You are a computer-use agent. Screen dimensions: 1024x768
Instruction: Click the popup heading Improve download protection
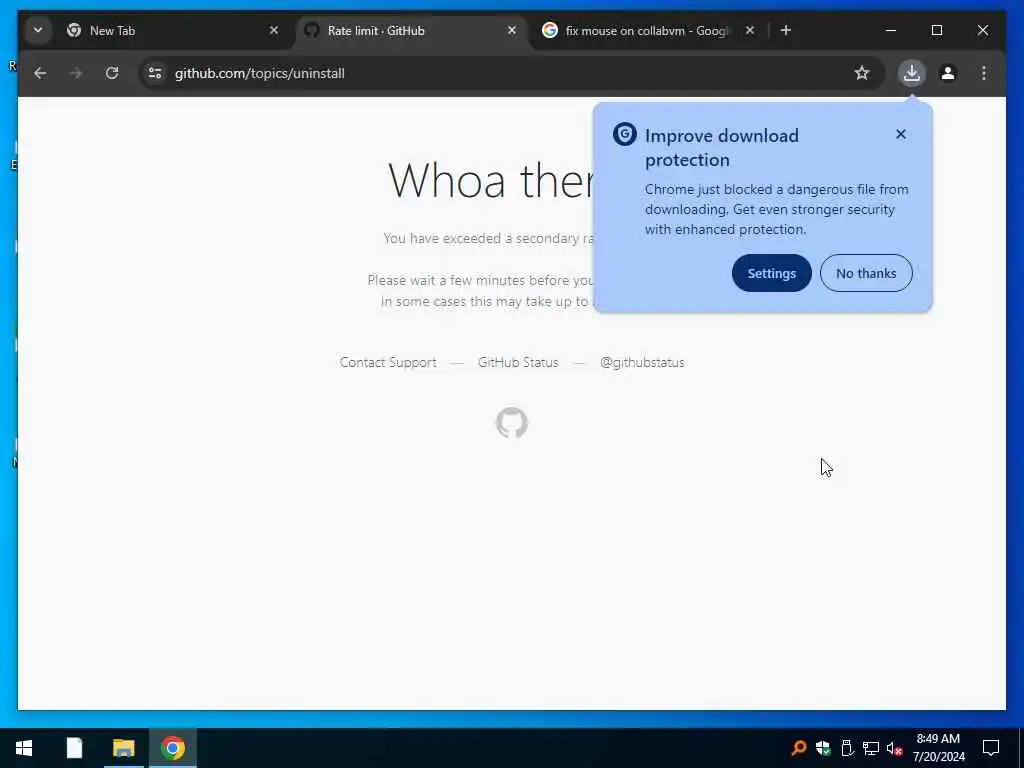point(722,148)
